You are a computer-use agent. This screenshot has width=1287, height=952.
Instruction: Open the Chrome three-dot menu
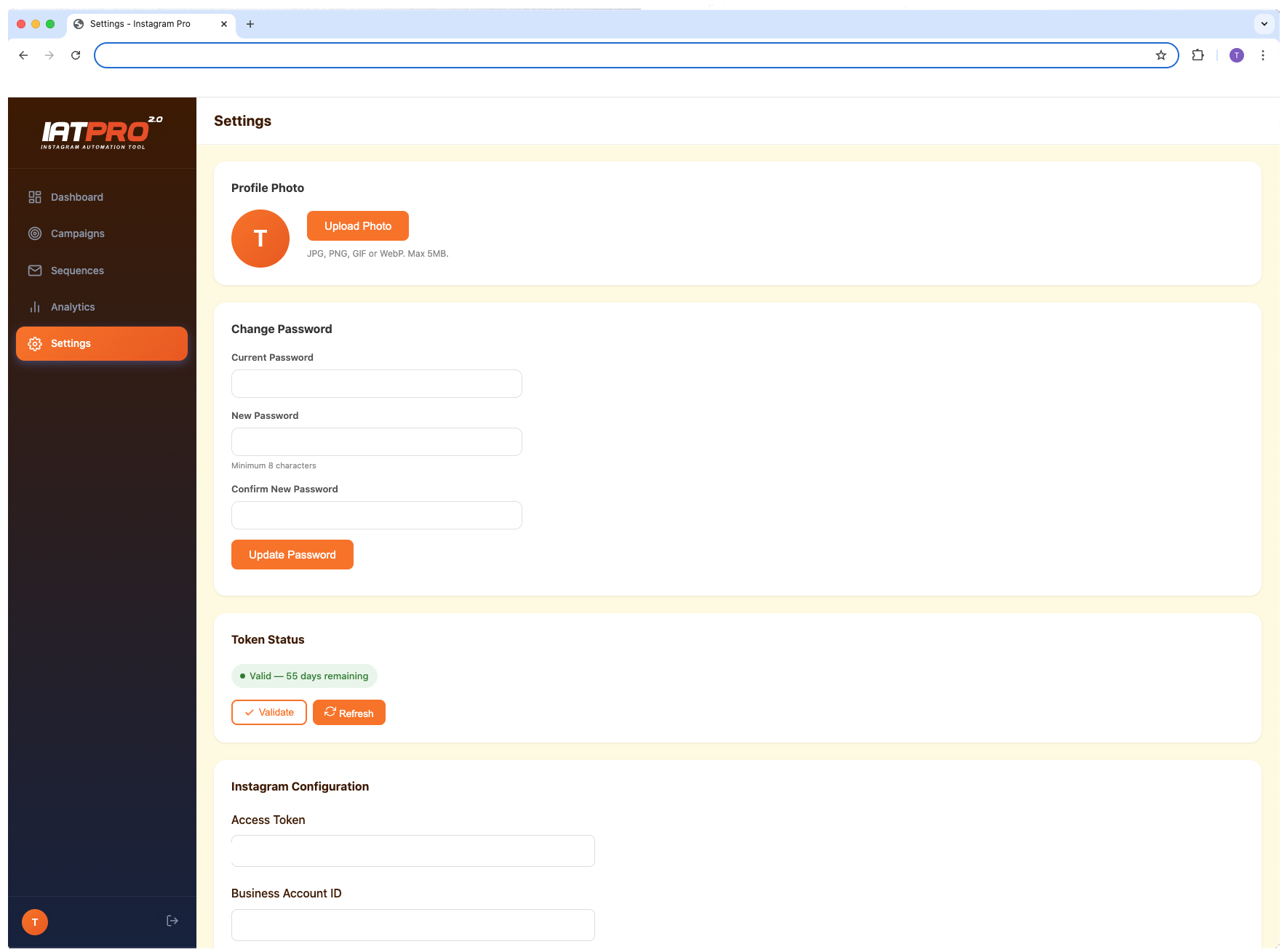pyautogui.click(x=1263, y=55)
